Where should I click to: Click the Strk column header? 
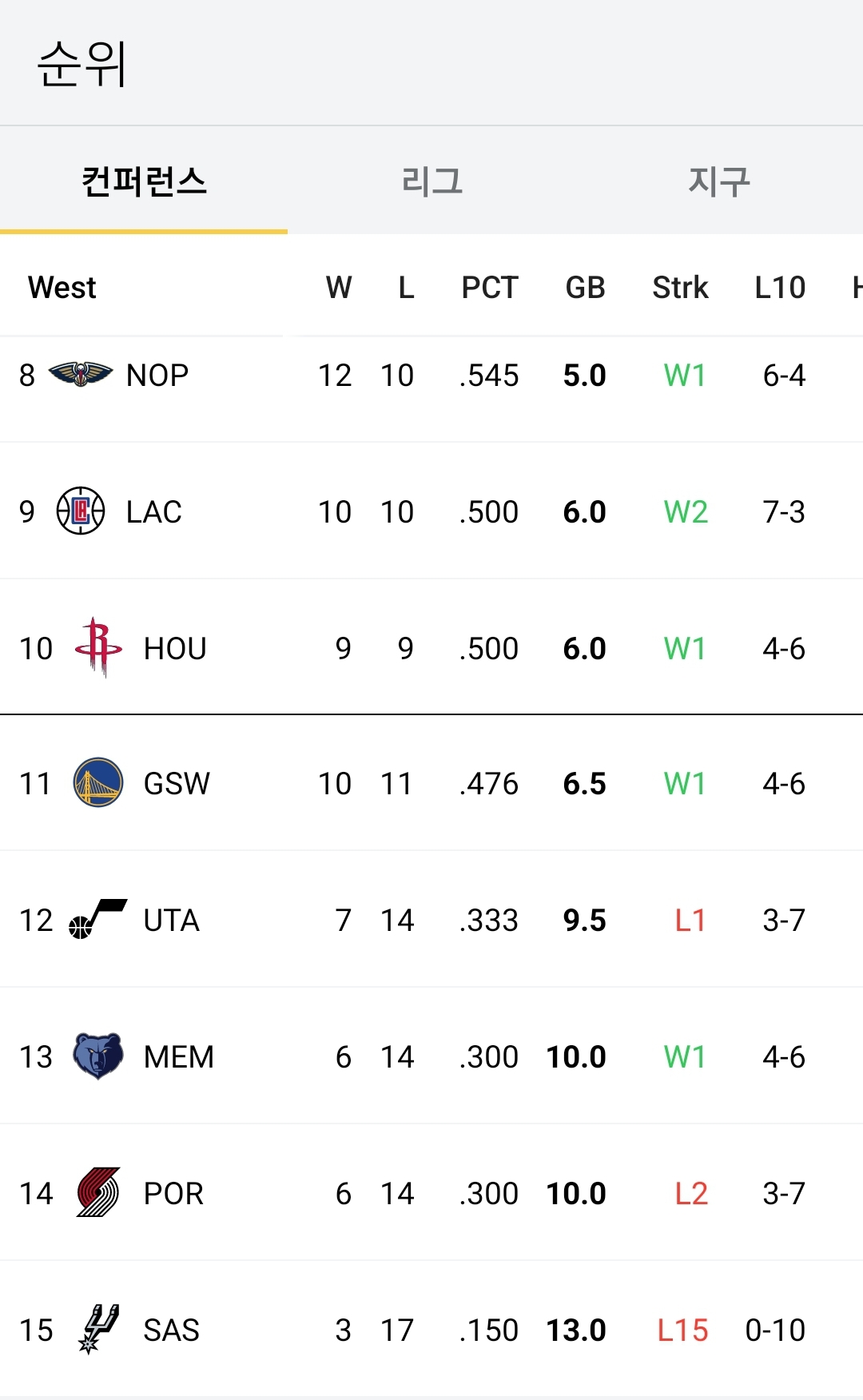pyautogui.click(x=680, y=288)
